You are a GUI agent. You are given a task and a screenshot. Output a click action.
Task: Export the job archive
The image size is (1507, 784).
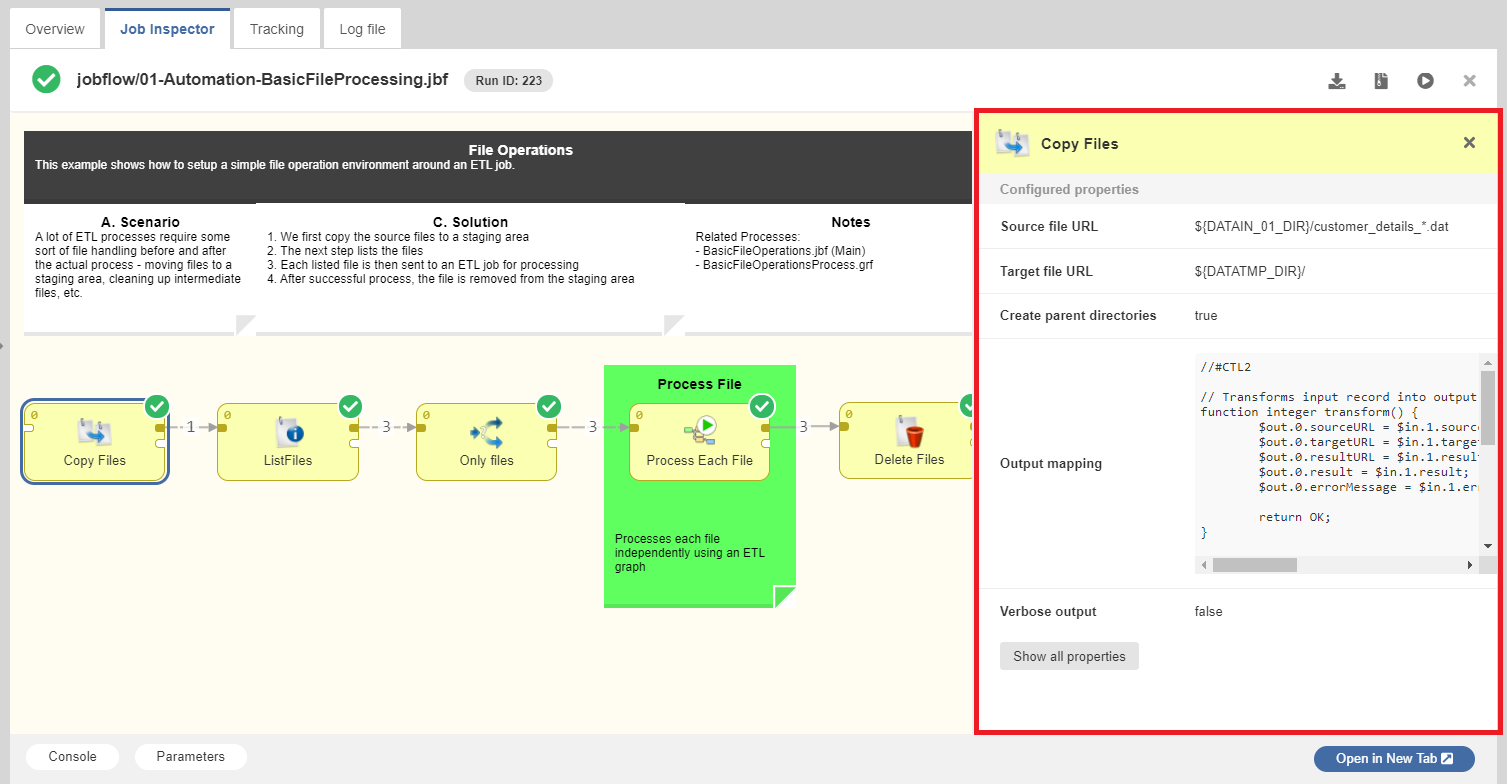click(x=1381, y=80)
